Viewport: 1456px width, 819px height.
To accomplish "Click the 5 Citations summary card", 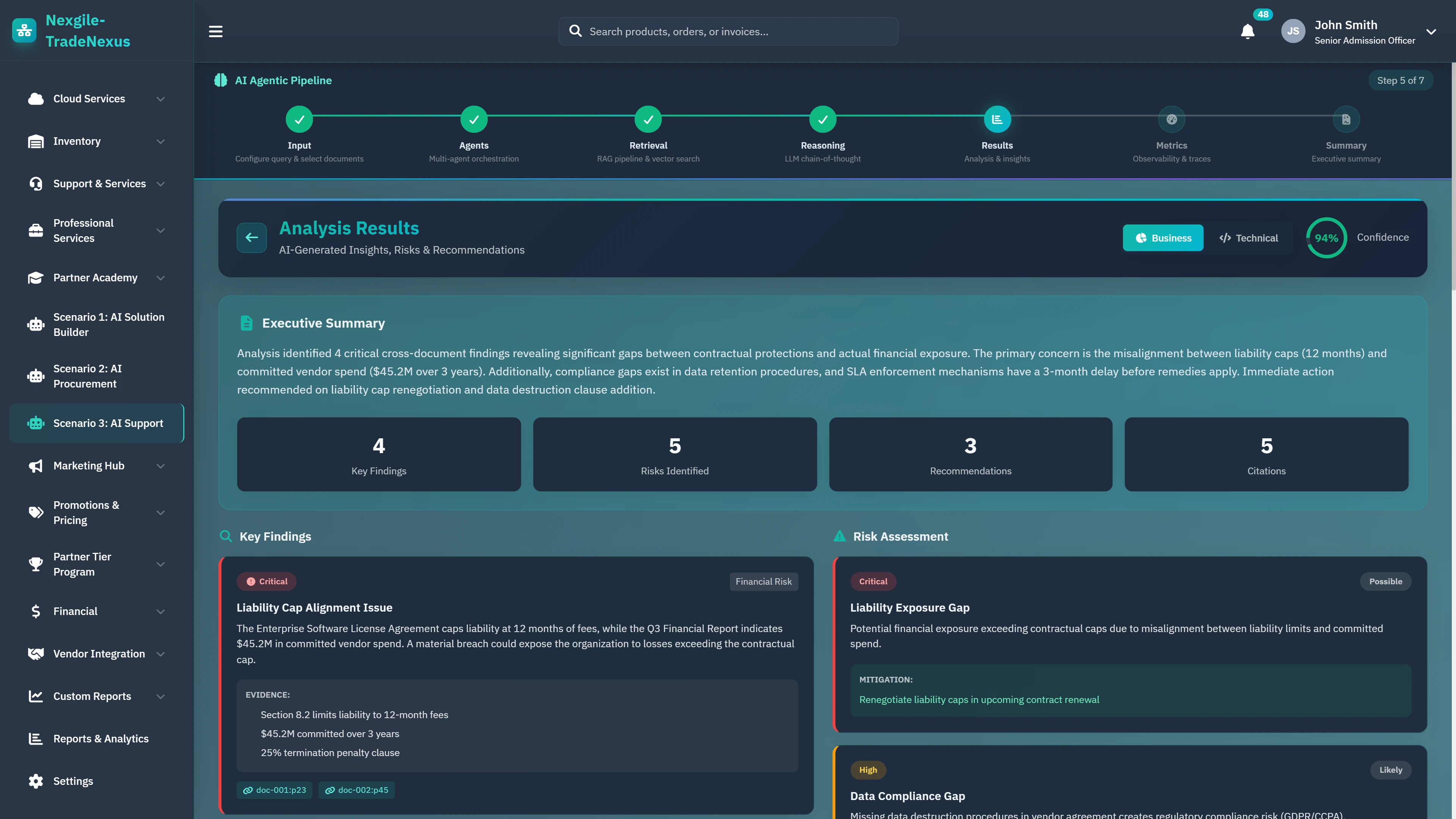I will coord(1266,455).
